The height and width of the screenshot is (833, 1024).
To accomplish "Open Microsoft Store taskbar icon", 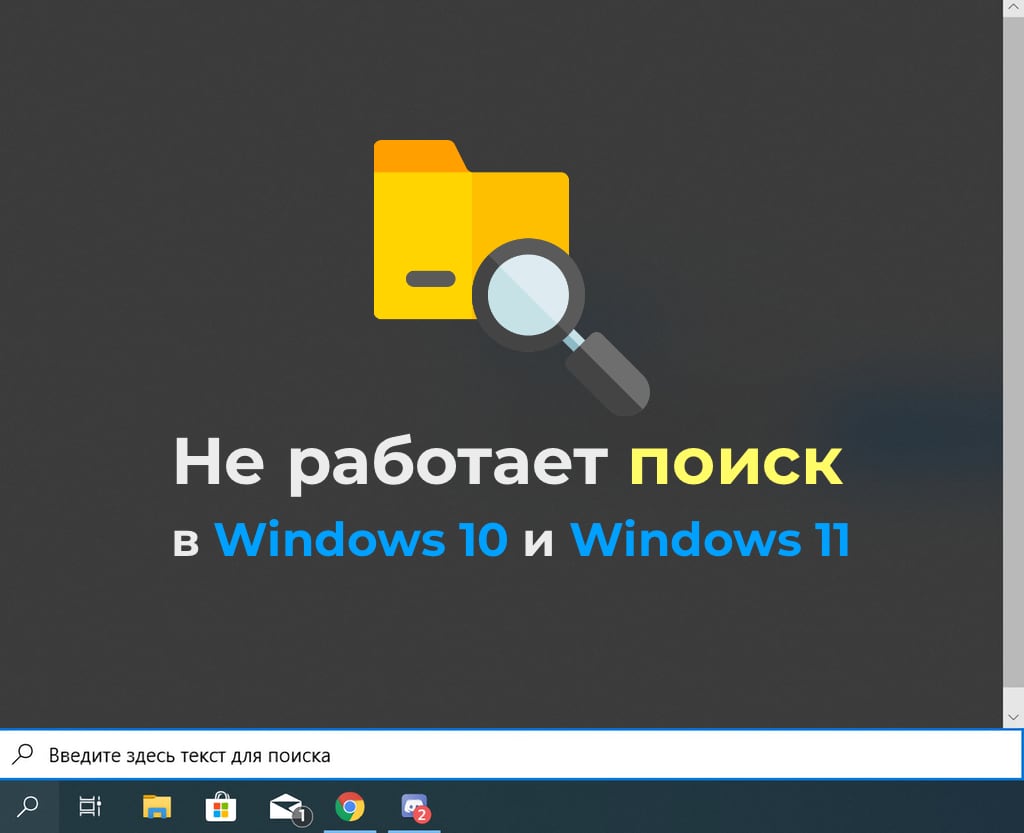I will click(221, 807).
